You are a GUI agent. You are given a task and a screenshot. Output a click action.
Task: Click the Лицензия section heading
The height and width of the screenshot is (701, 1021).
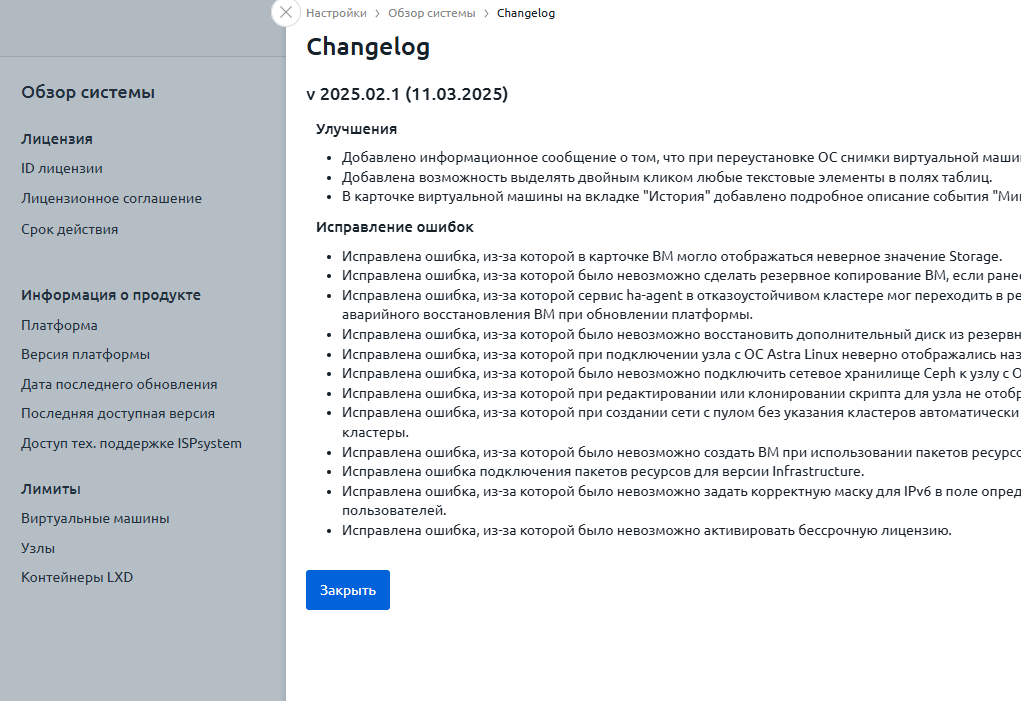57,139
